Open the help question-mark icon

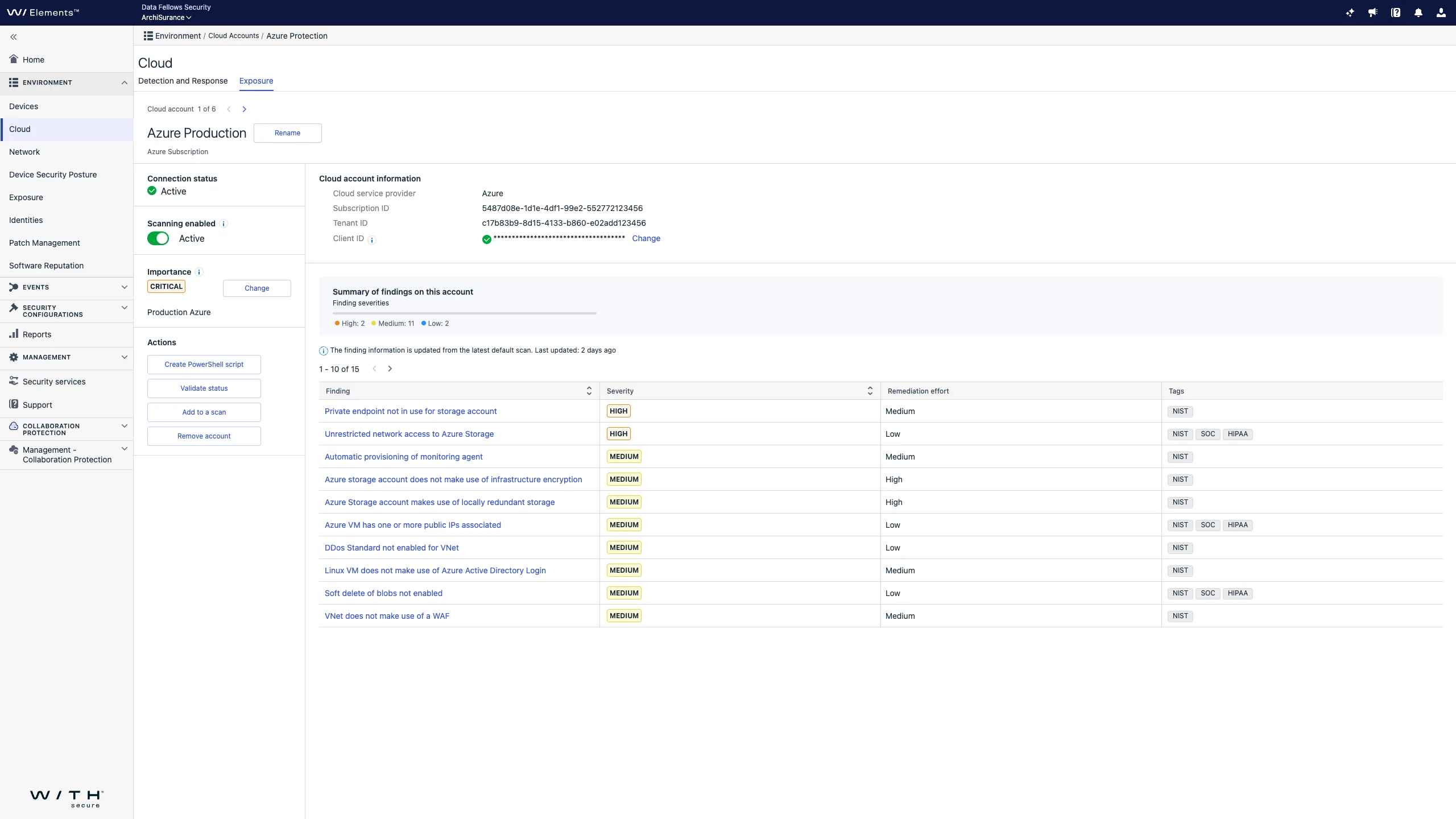[1396, 13]
